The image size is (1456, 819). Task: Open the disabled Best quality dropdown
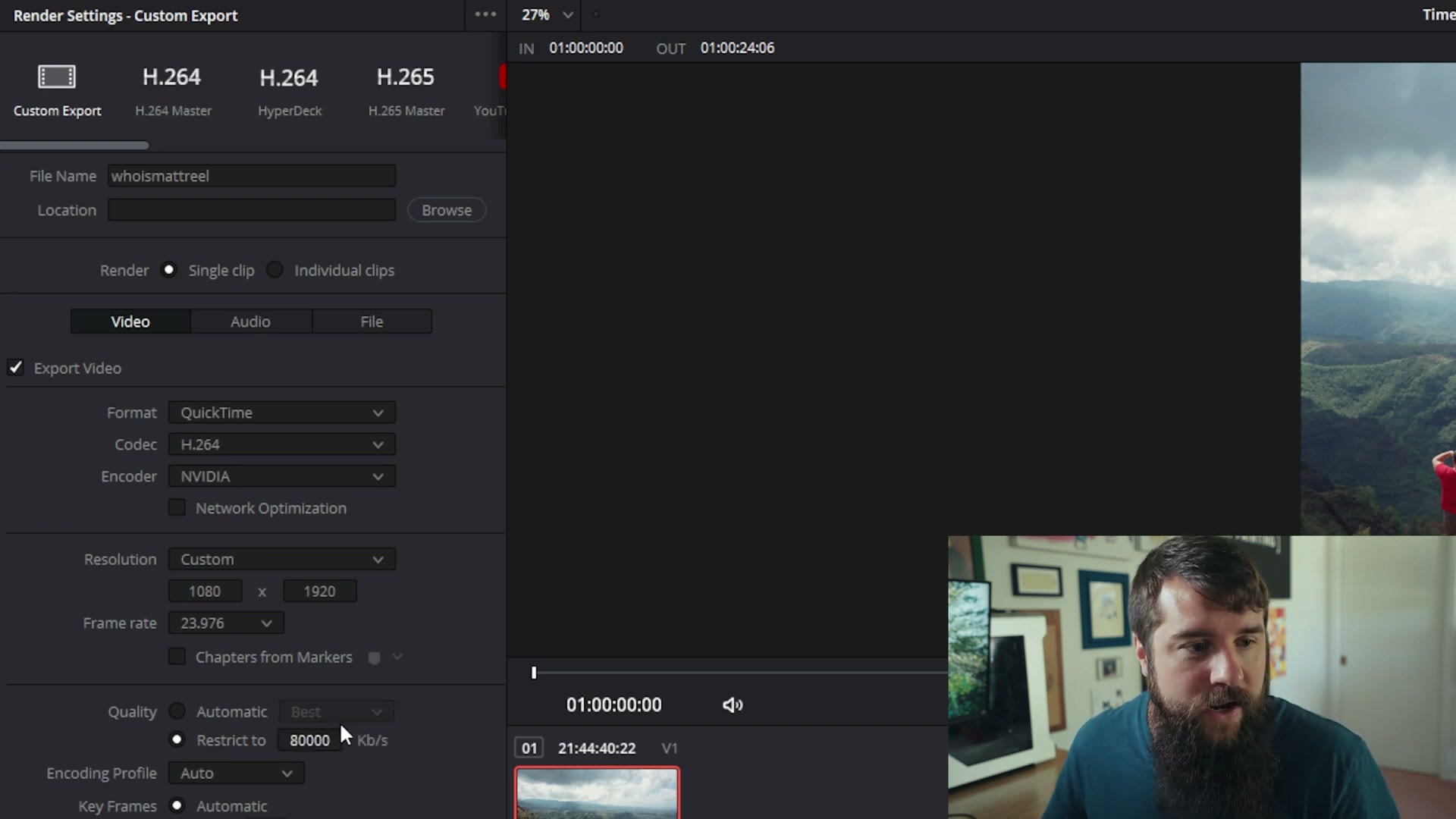(x=336, y=712)
